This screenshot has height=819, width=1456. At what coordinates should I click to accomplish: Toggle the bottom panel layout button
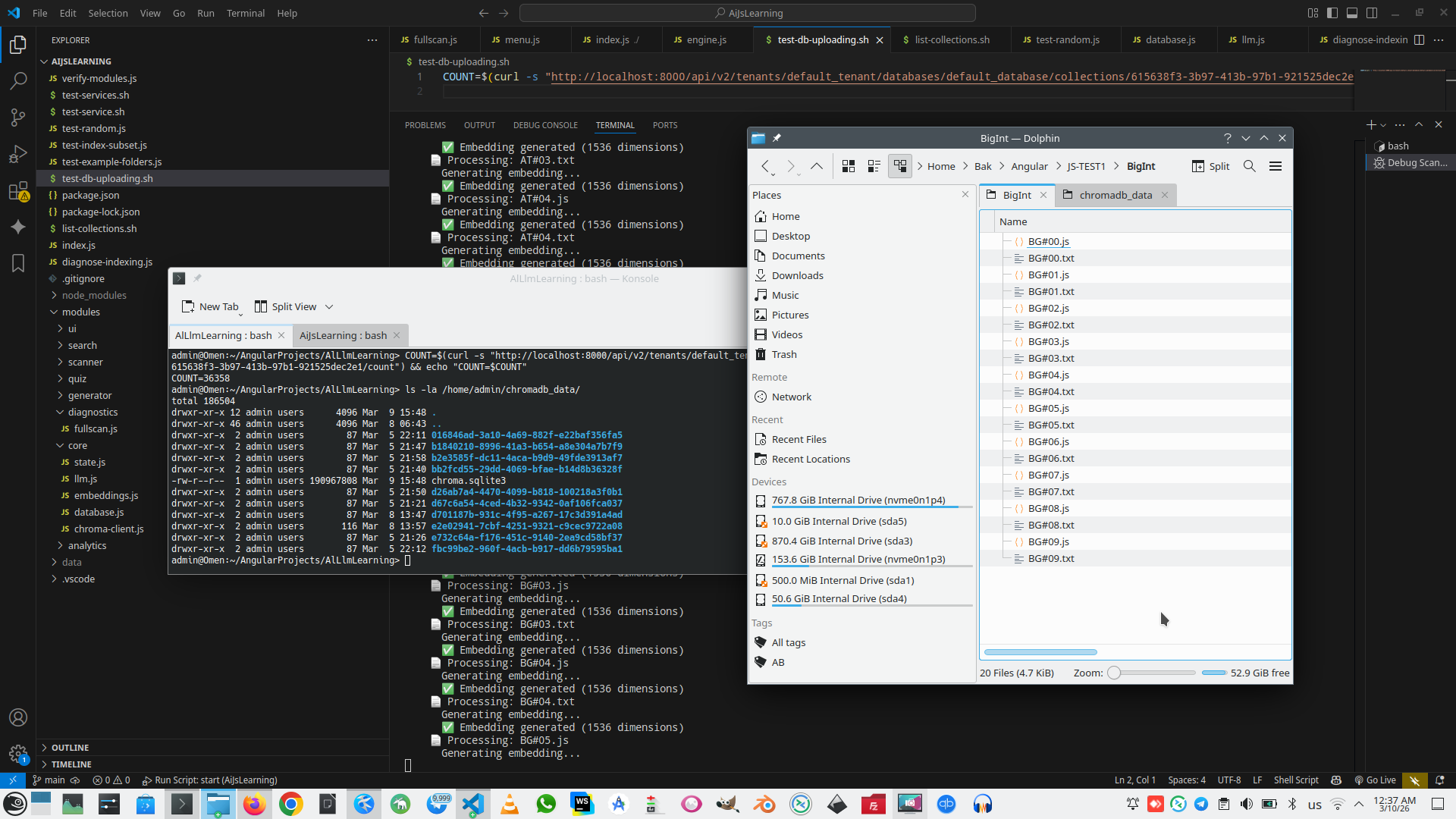1352,13
